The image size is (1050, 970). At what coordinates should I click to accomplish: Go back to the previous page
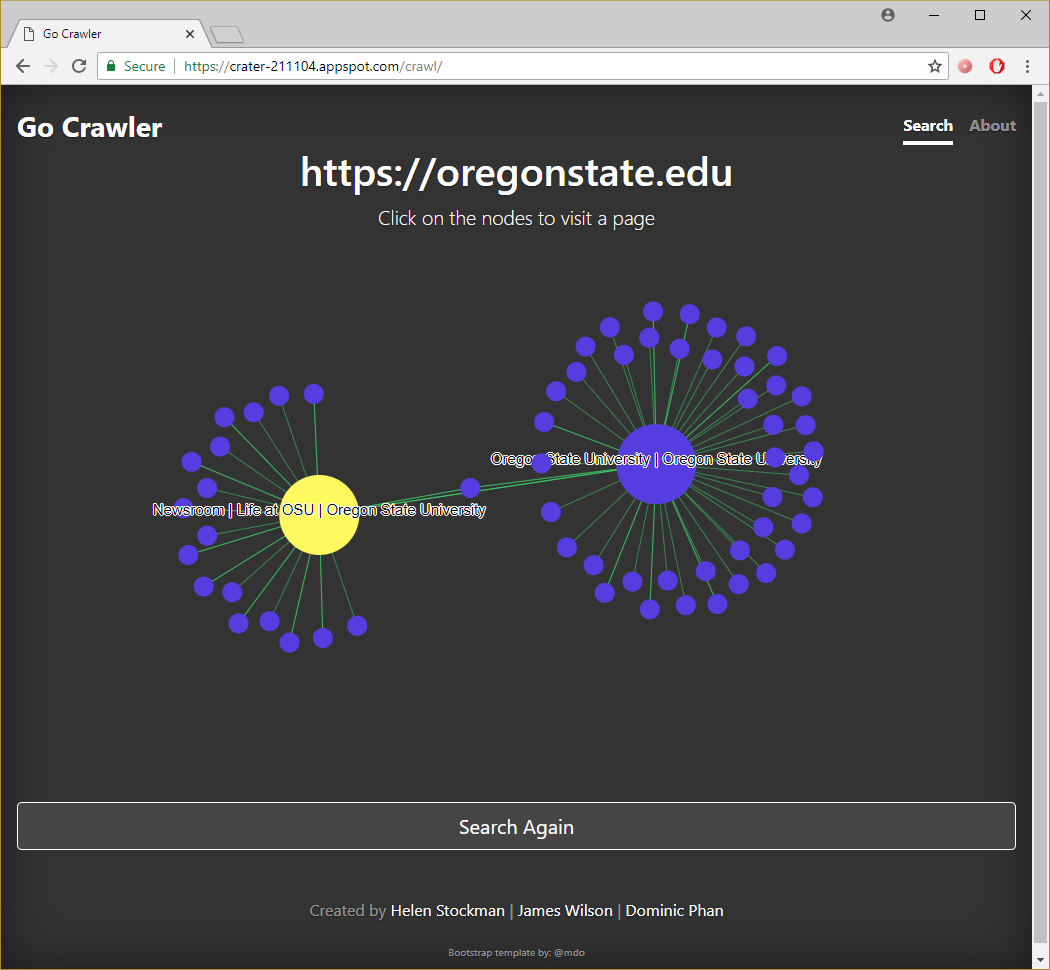[23, 66]
